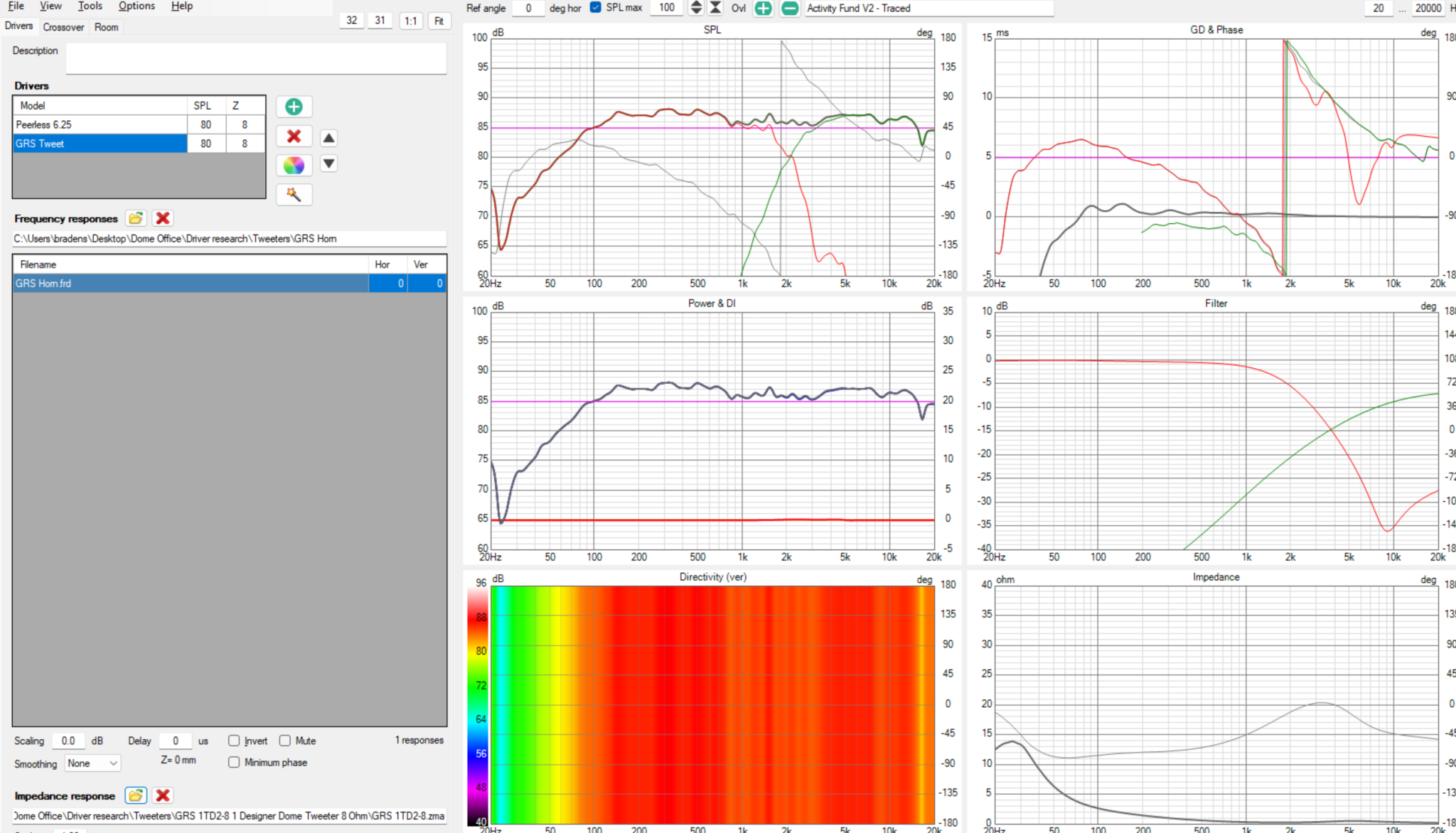Click the directivity dB color scale bar
1456x833 pixels.
coord(476,705)
